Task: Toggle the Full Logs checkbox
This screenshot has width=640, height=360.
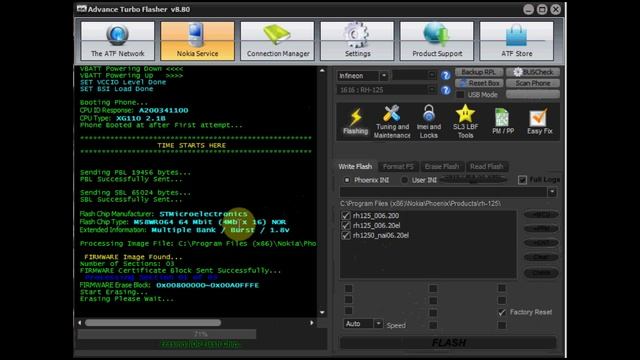Action: [522, 180]
